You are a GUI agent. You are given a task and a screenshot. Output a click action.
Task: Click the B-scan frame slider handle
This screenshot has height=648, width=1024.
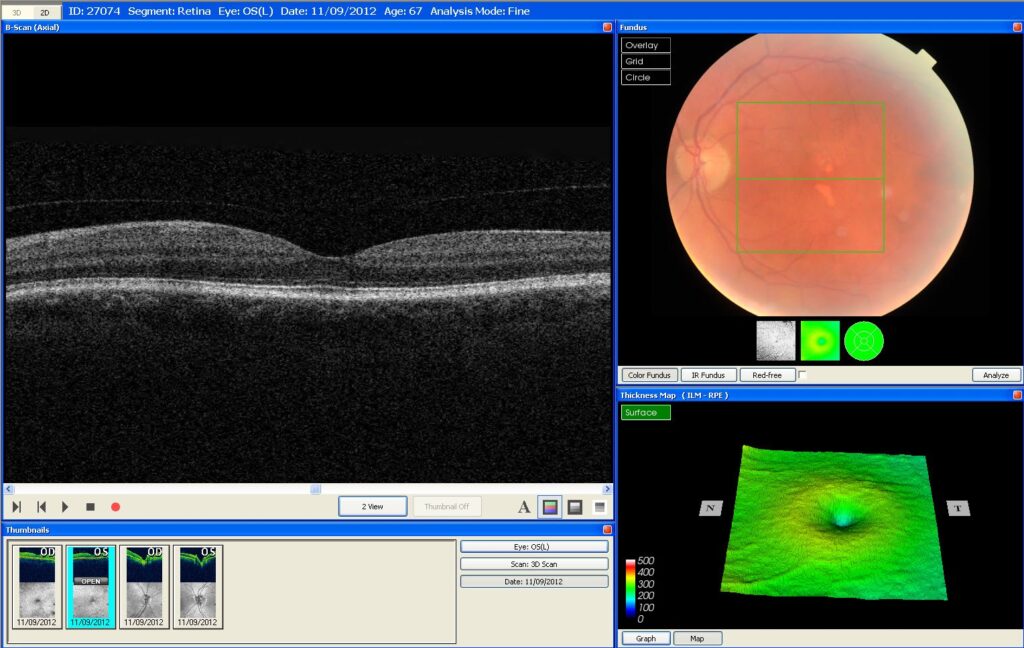click(315, 489)
